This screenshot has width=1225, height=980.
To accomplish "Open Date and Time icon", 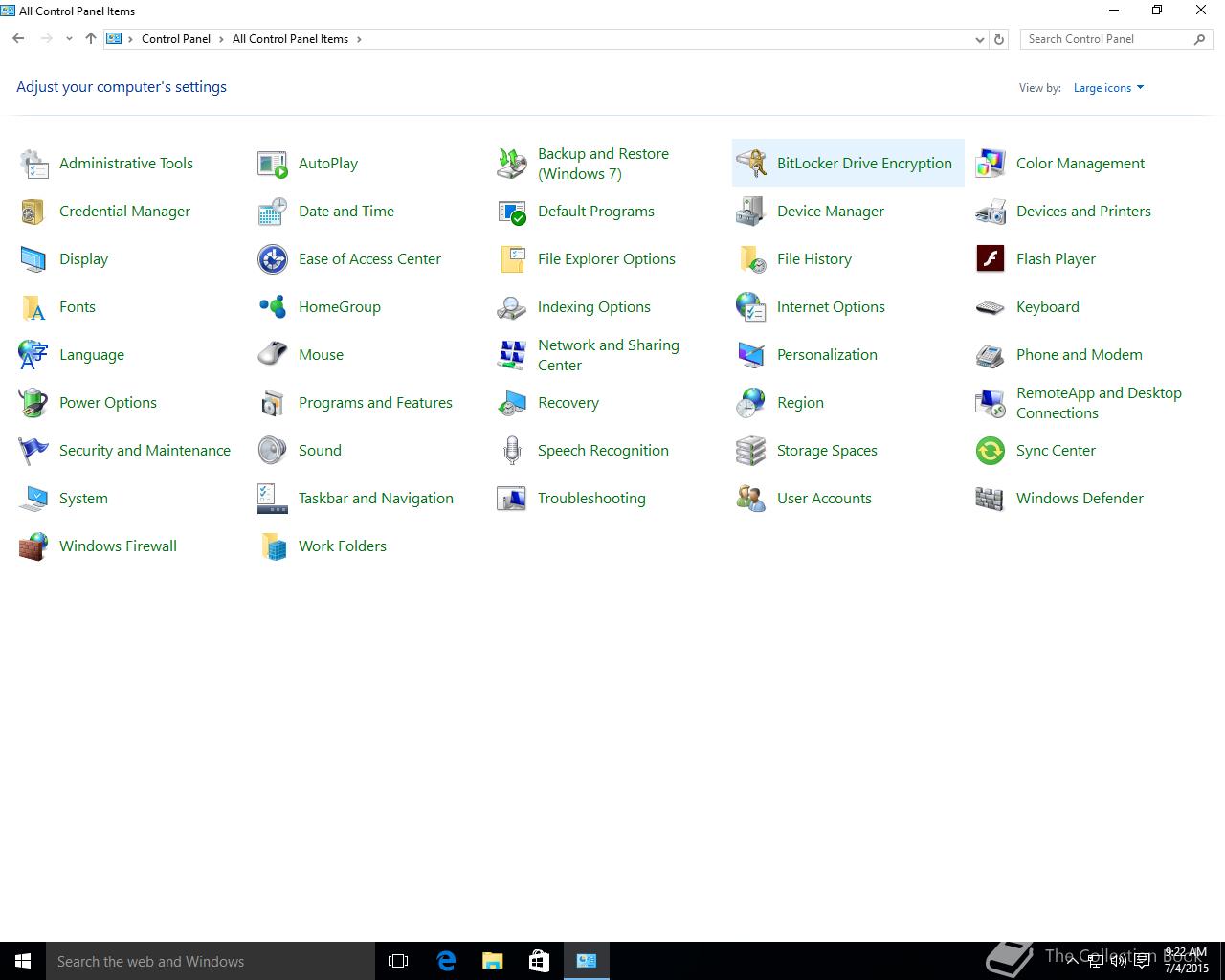I will pos(273,212).
